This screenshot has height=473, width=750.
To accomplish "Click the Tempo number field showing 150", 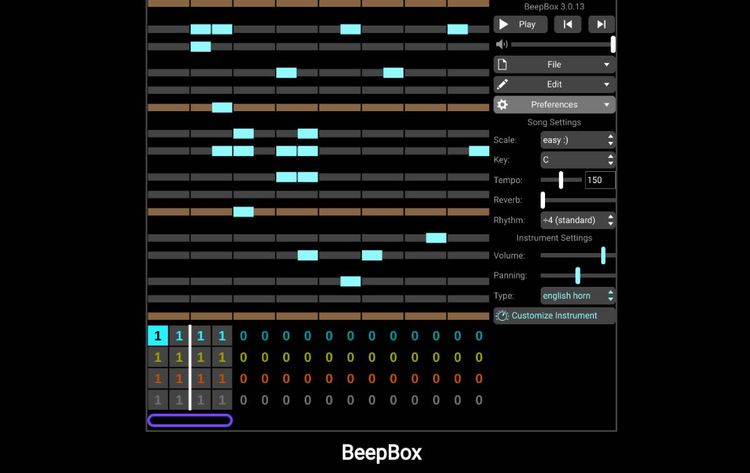I will (x=600, y=180).
